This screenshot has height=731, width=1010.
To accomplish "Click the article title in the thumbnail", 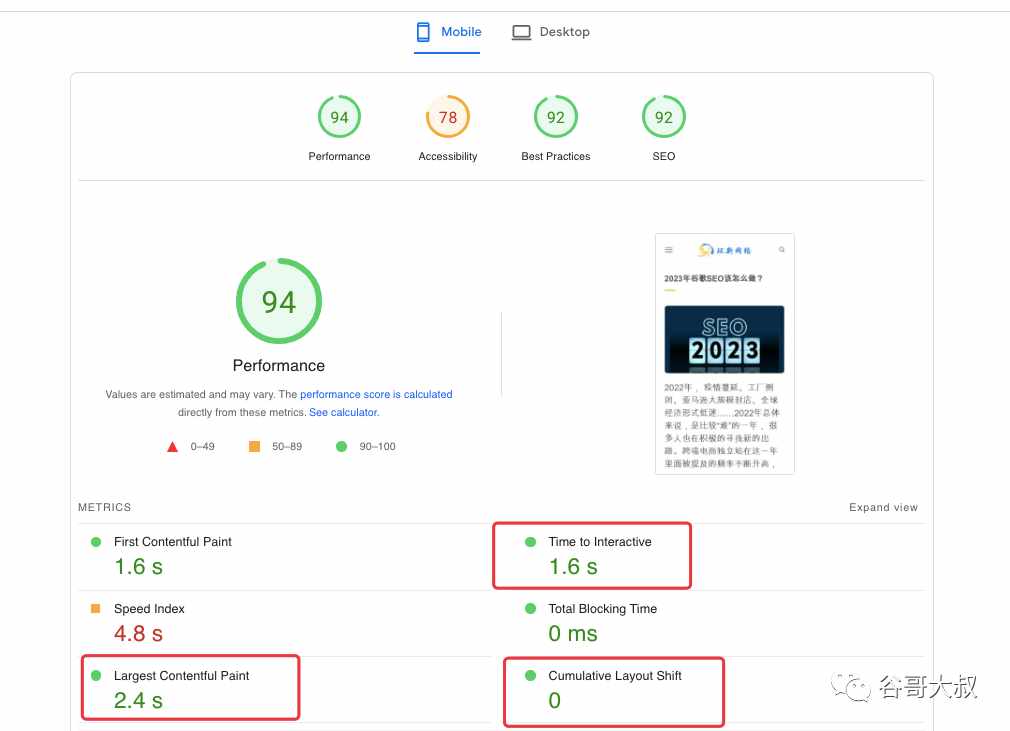I will tap(713, 278).
